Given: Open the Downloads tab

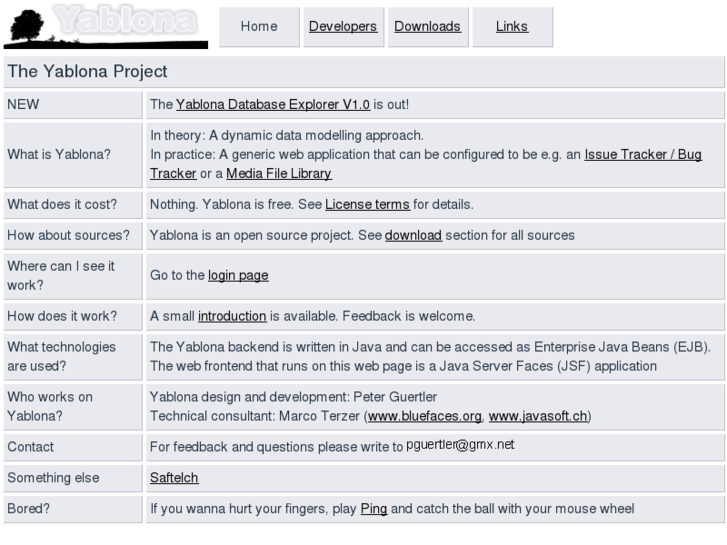Looking at the screenshot, I should pyautogui.click(x=427, y=26).
